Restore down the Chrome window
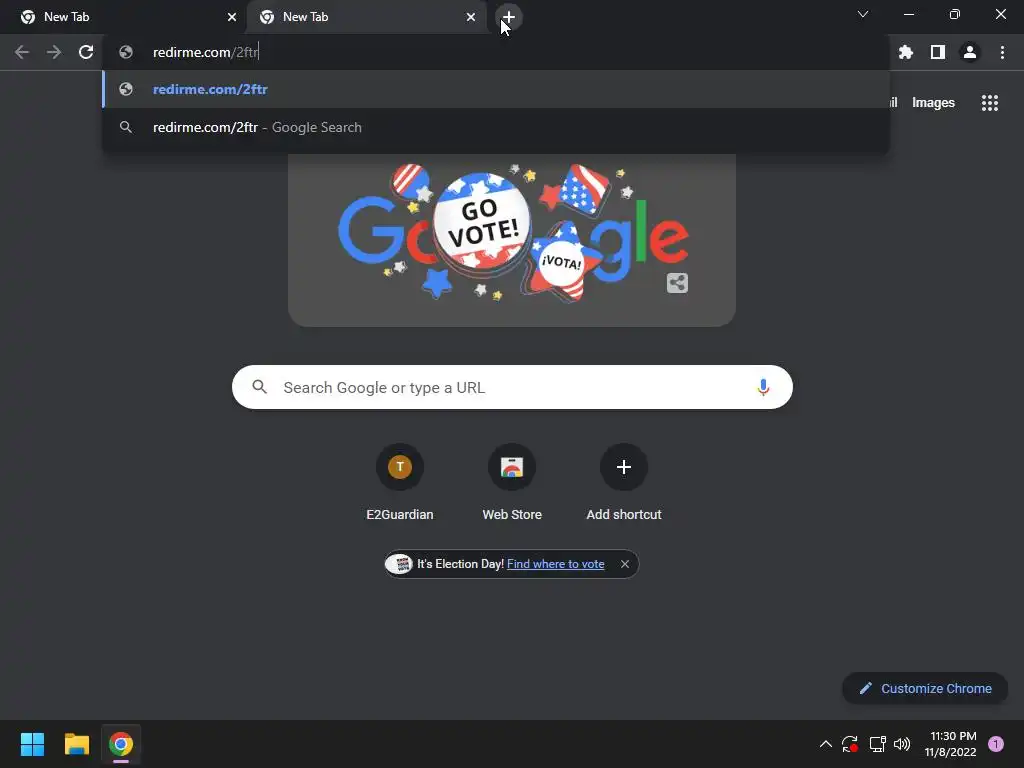The width and height of the screenshot is (1024, 768). coord(955,14)
